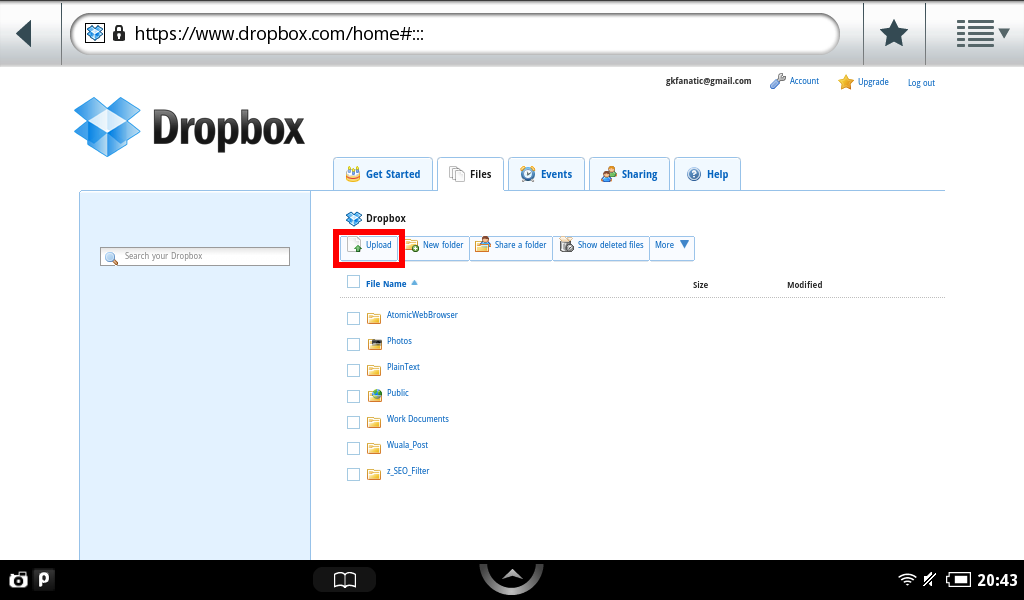Check the AtomicWebBrowser folder checkbox

point(353,318)
